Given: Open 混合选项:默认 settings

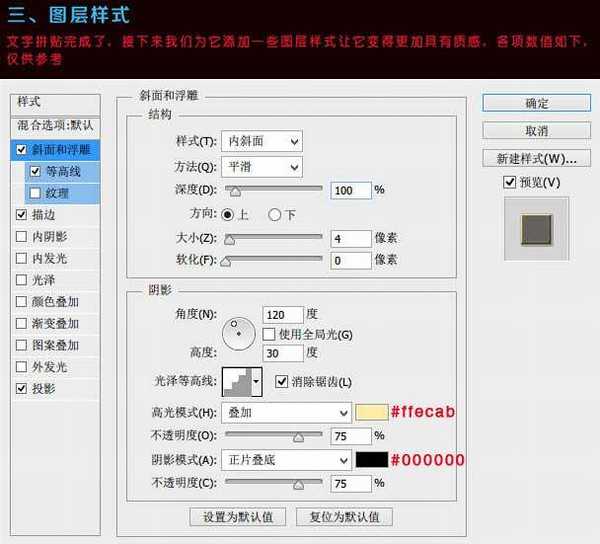Looking at the screenshot, I should pos(55,125).
